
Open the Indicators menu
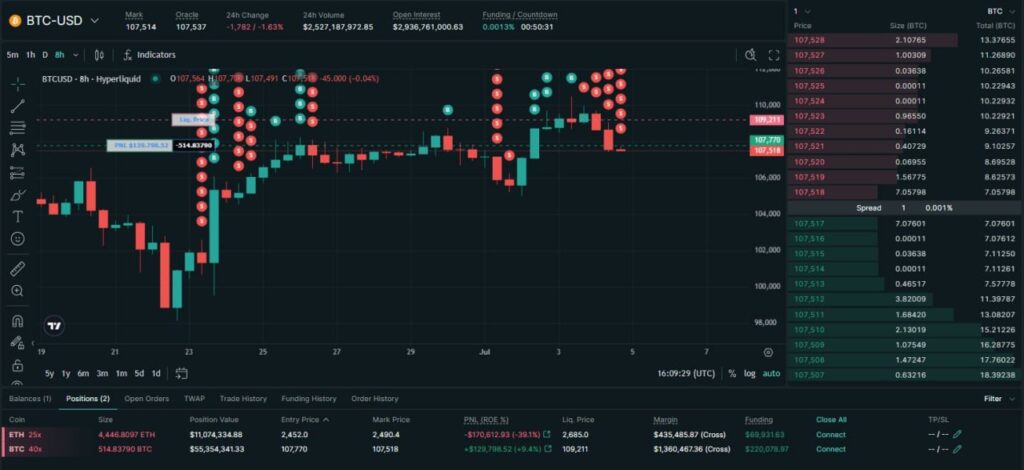click(149, 55)
